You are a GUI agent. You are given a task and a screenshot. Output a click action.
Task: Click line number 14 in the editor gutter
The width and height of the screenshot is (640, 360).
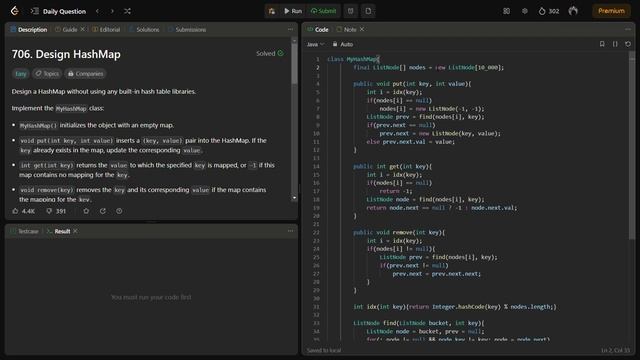tap(316, 167)
